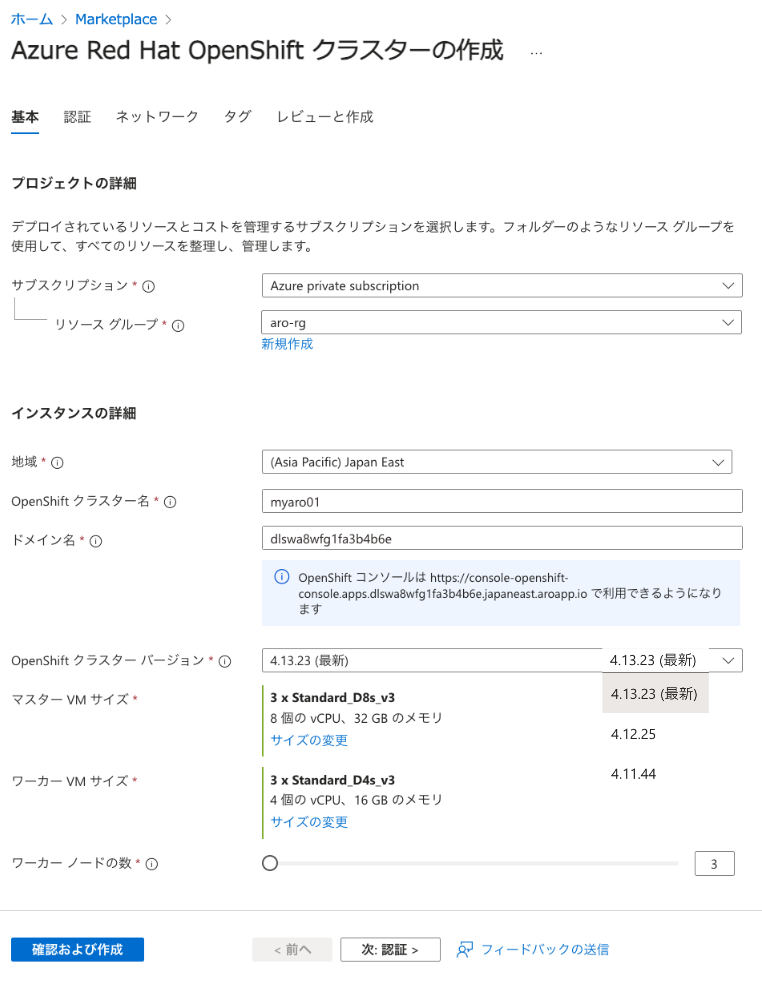
Task: Click the info icon in the console URL notice
Action: (282, 577)
